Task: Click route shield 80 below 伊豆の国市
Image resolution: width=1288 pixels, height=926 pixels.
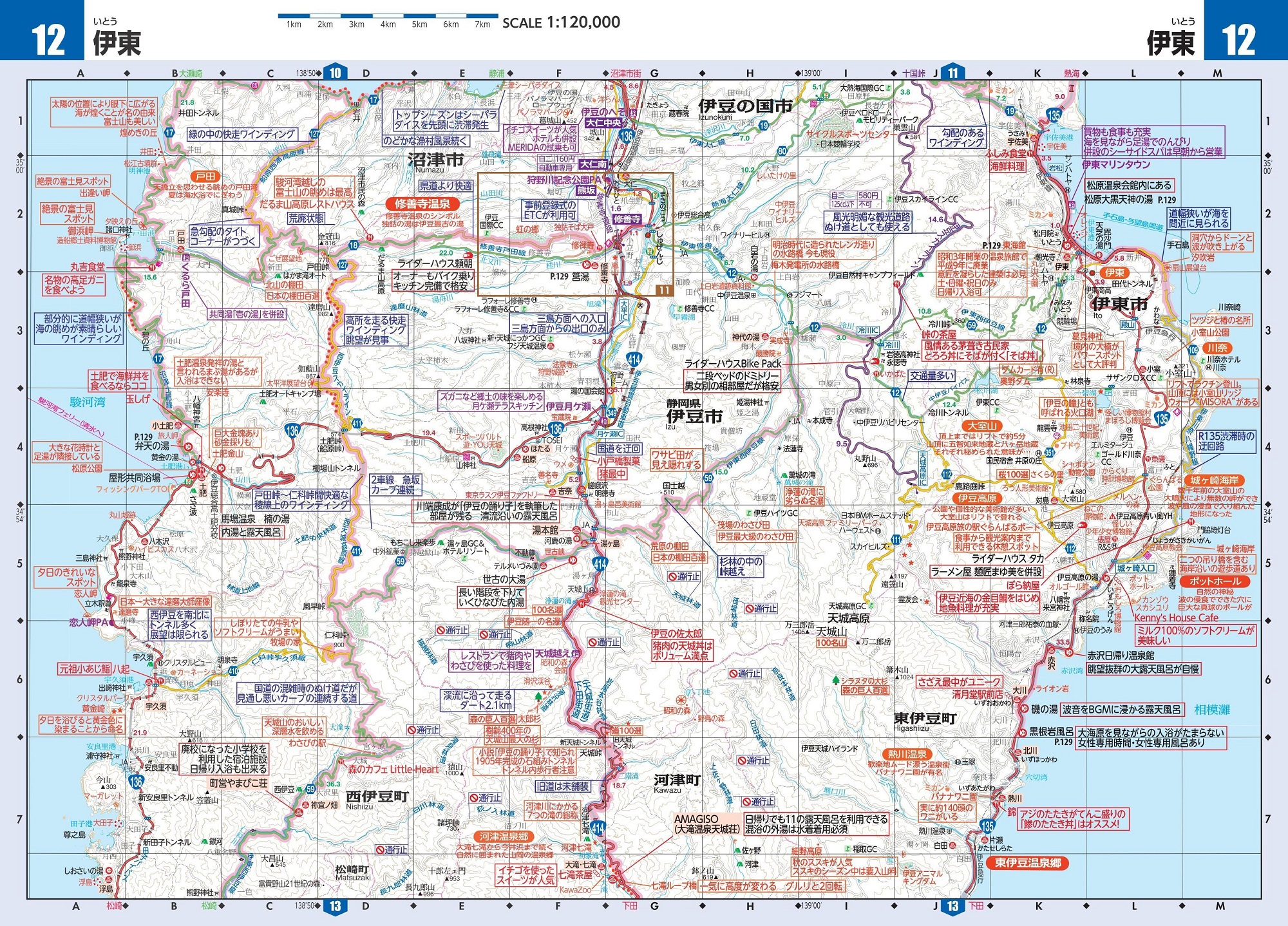Action: tap(782, 151)
